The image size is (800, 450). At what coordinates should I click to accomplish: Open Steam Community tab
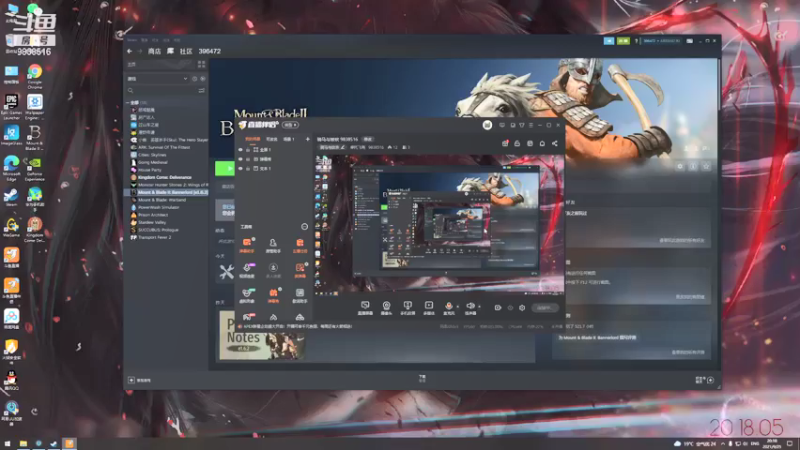coord(186,51)
